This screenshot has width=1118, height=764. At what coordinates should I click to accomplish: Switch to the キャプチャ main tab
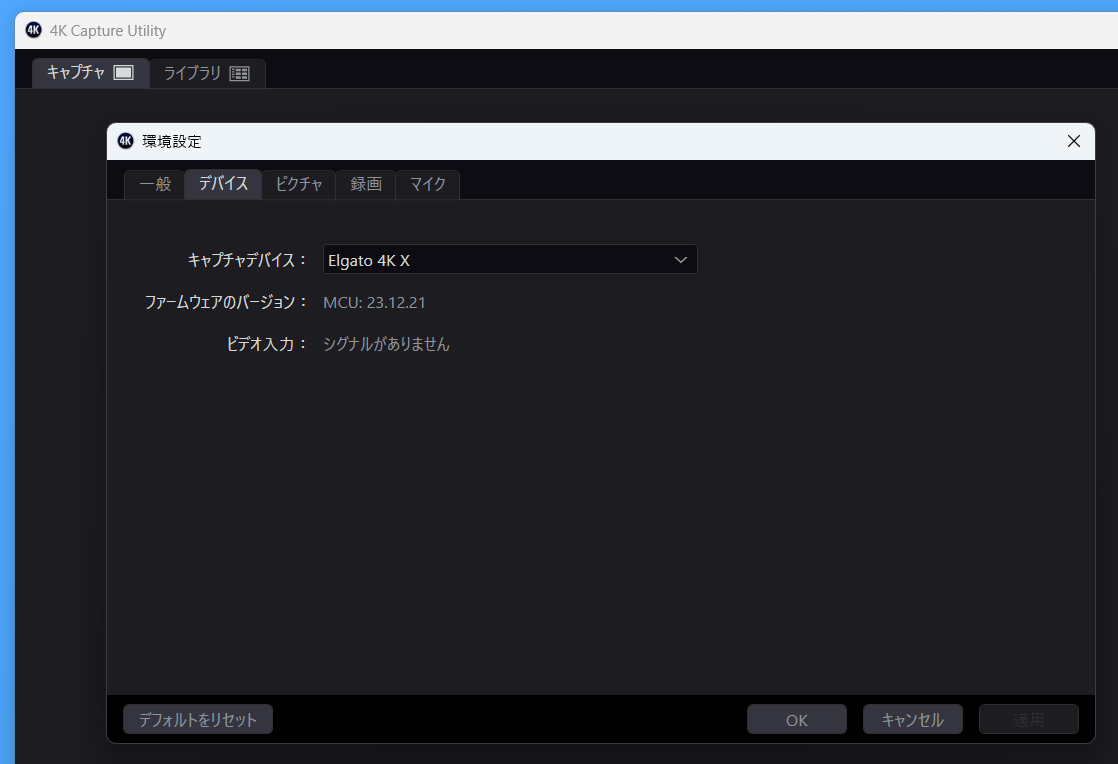(x=91, y=73)
